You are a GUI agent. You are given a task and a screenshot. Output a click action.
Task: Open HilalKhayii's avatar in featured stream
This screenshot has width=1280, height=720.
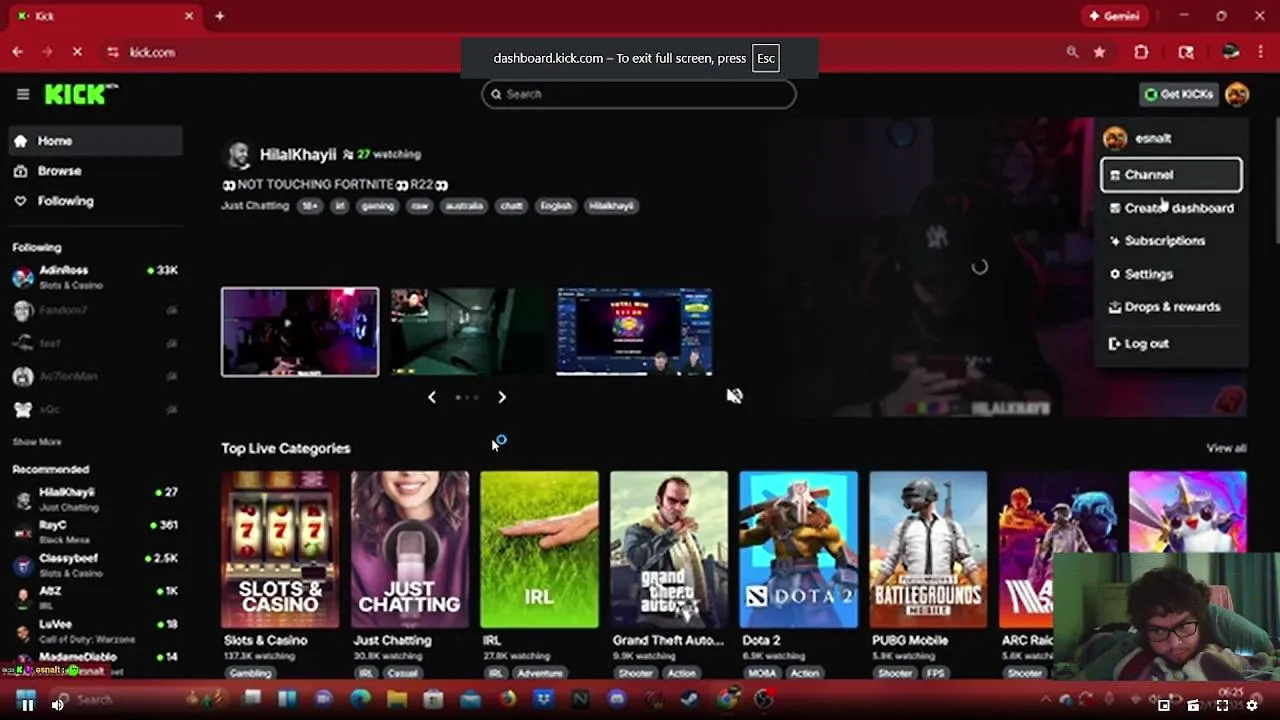tap(238, 154)
